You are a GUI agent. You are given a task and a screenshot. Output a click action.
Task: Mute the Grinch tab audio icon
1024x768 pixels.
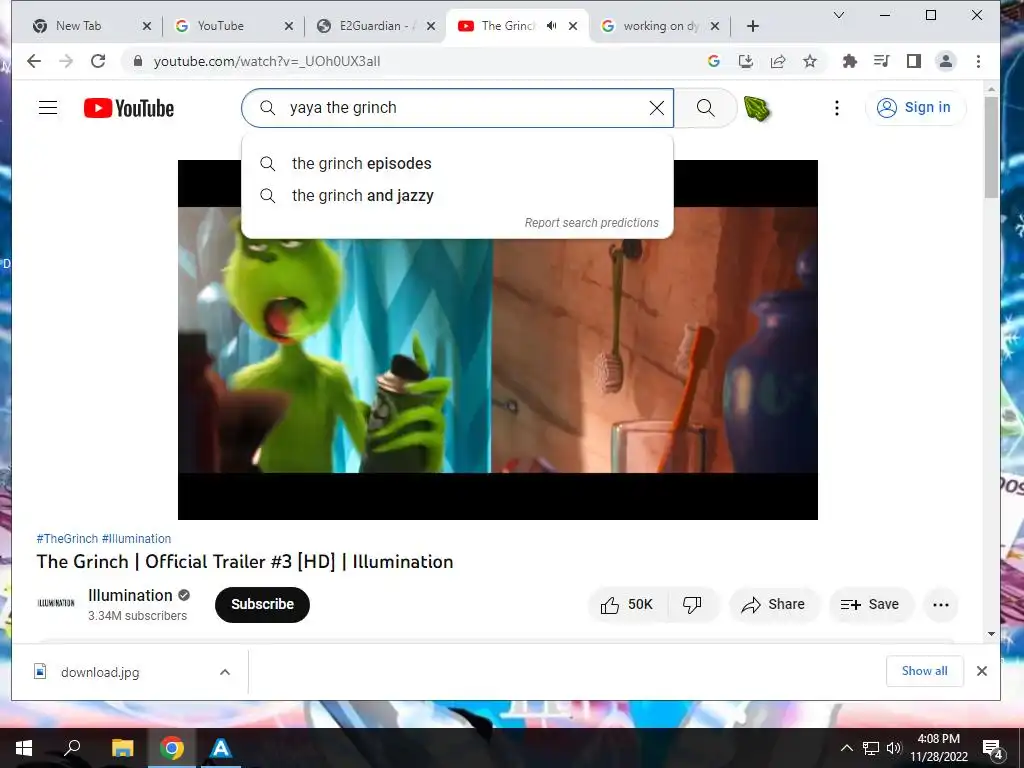click(x=552, y=26)
